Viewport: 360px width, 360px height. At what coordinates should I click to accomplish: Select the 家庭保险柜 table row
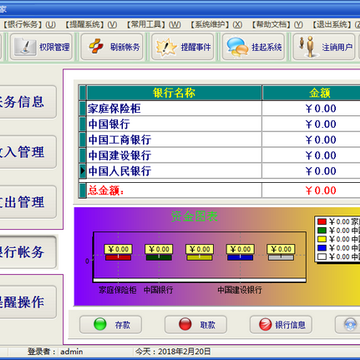point(220,108)
